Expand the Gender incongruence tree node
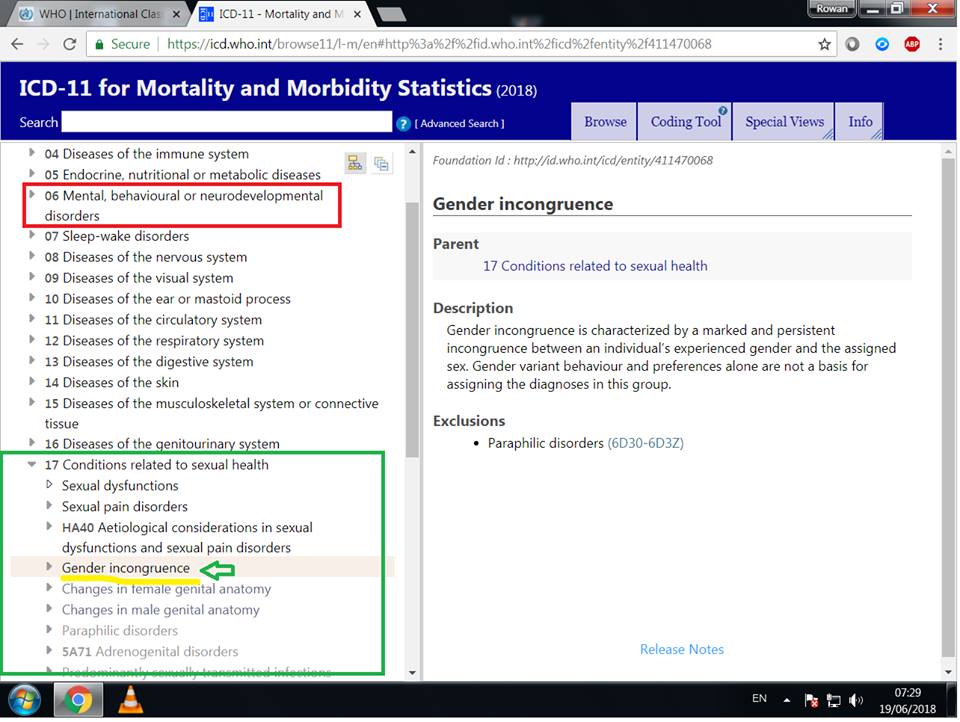Screen dimensions: 960x722 (50, 568)
